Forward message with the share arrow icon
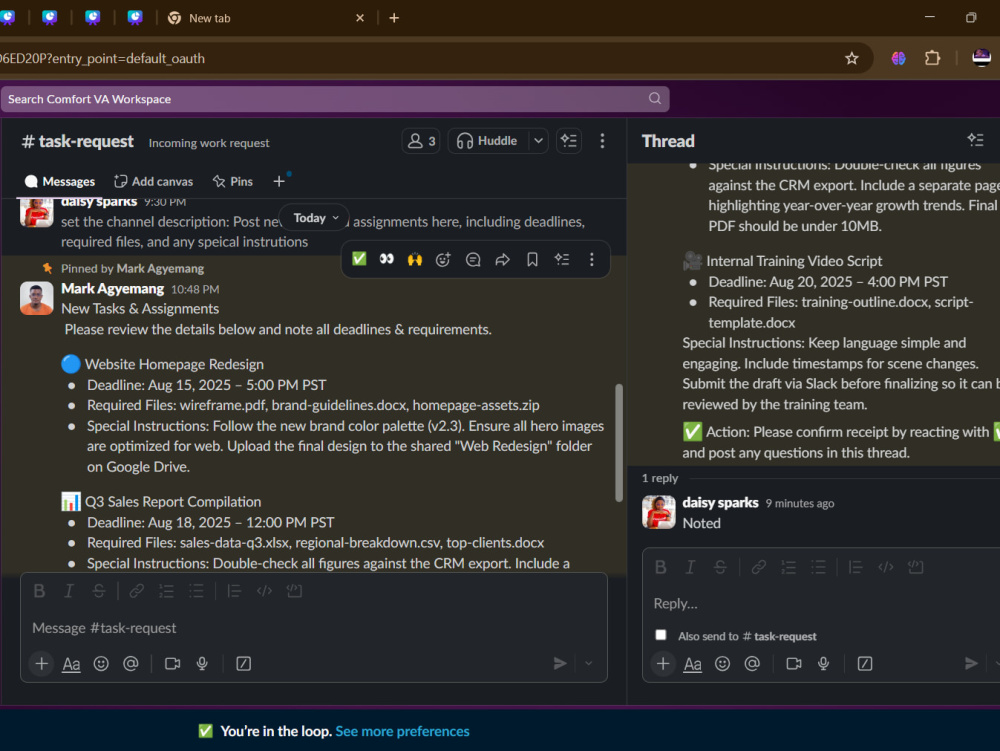Screen dimensions: 1000x751 click(x=503, y=259)
